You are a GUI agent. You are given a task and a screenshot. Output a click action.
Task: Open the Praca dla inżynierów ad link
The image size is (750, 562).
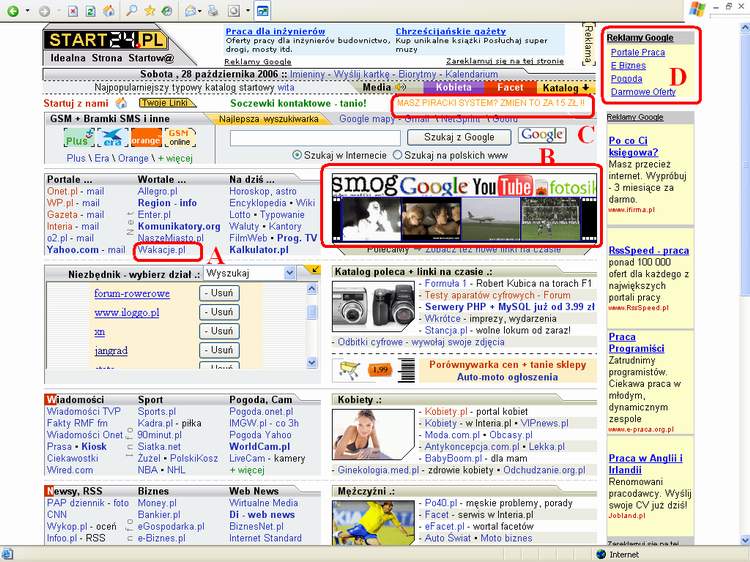[275, 31]
